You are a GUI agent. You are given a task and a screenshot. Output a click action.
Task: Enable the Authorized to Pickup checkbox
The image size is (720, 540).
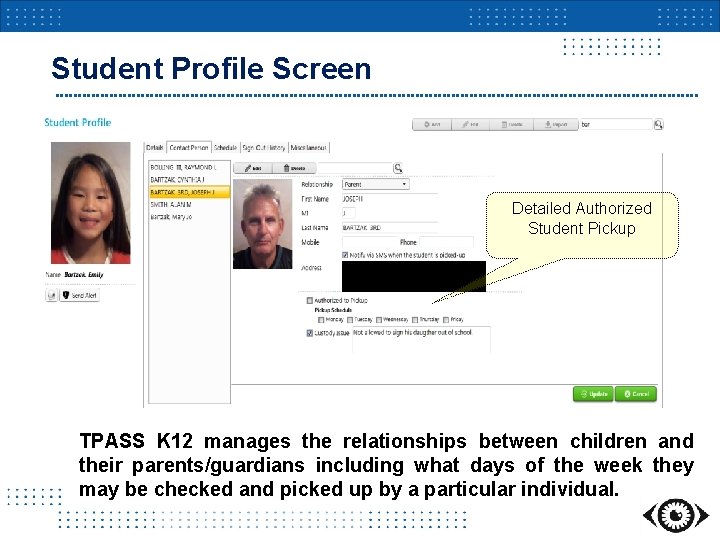[x=309, y=300]
